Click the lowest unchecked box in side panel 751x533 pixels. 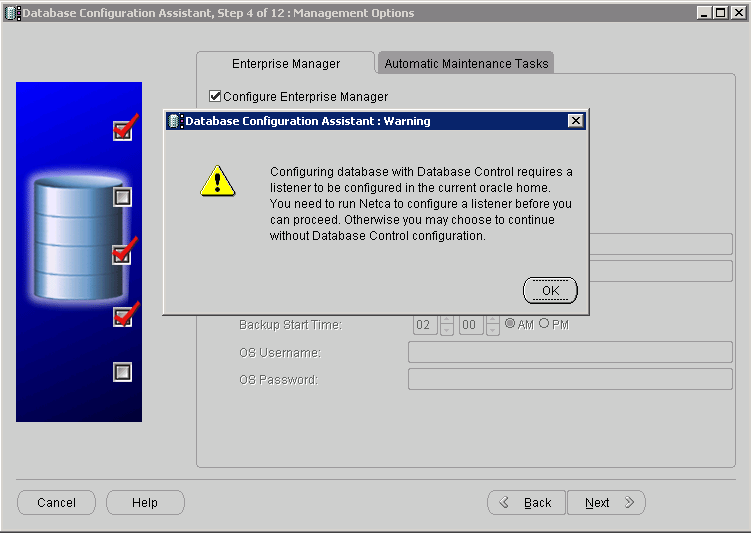click(x=123, y=372)
